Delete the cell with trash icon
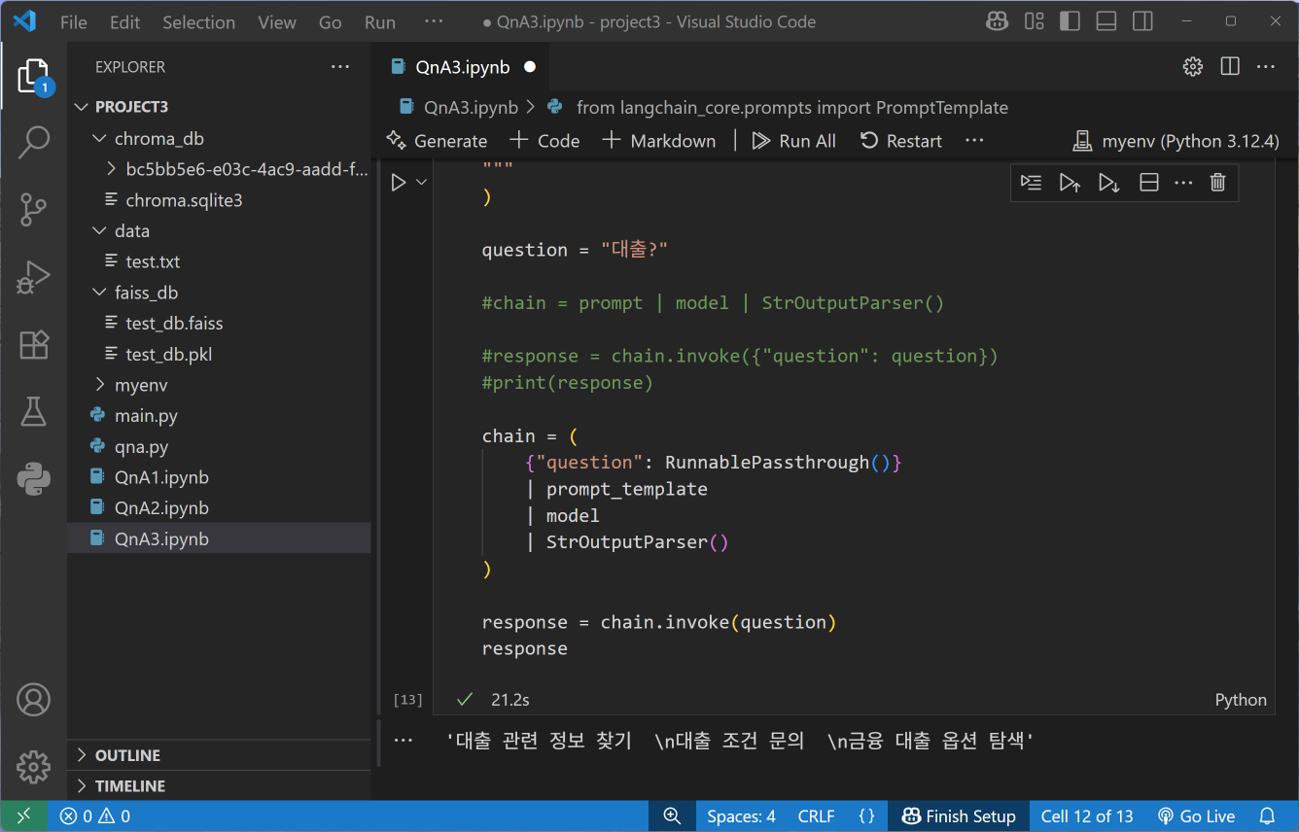Image resolution: width=1299 pixels, height=832 pixels. (x=1217, y=183)
